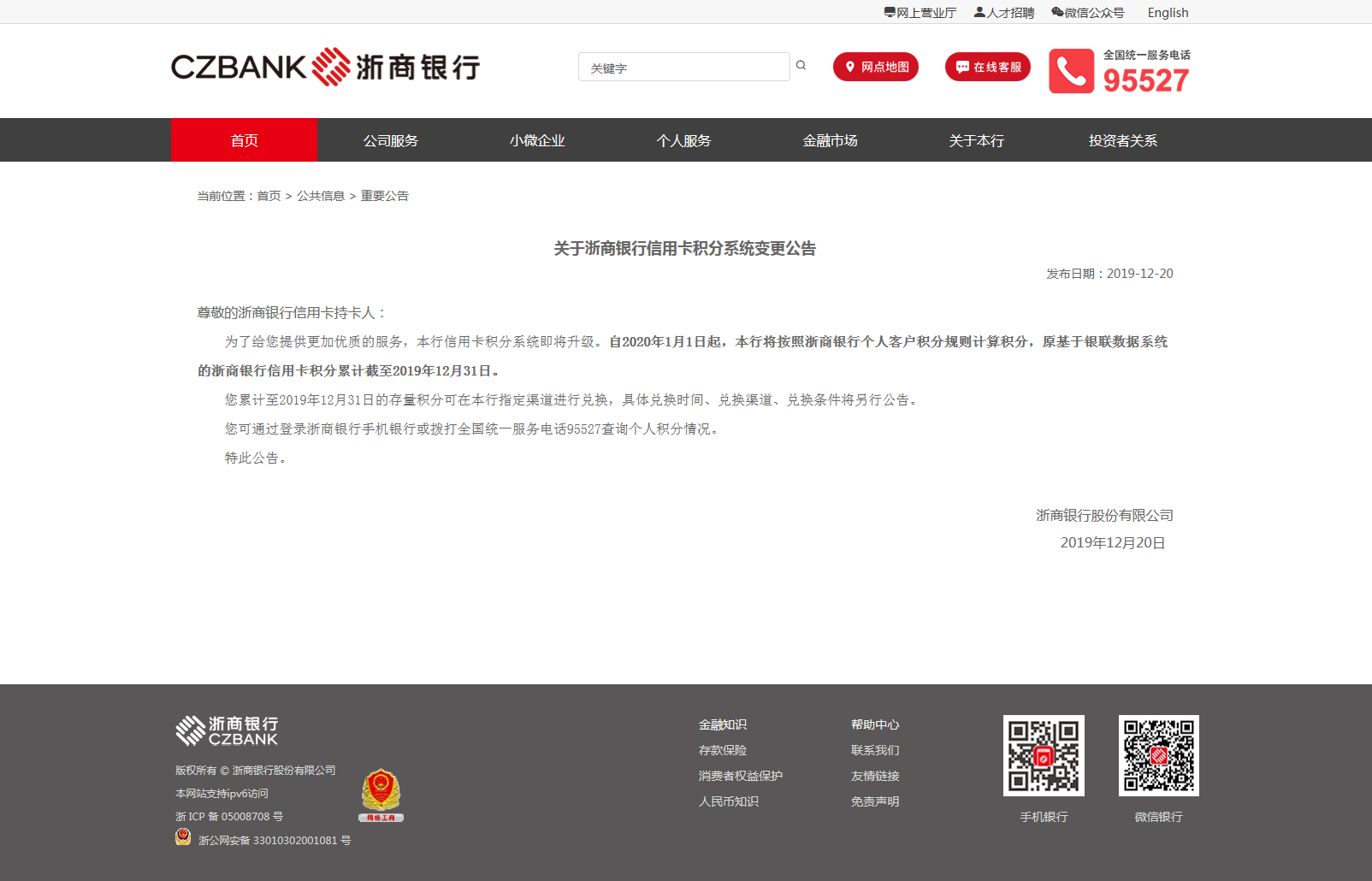Click the signature 浙商银行股份有限公司 in announcement
Screen dimensions: 1372x881
(x=1105, y=515)
